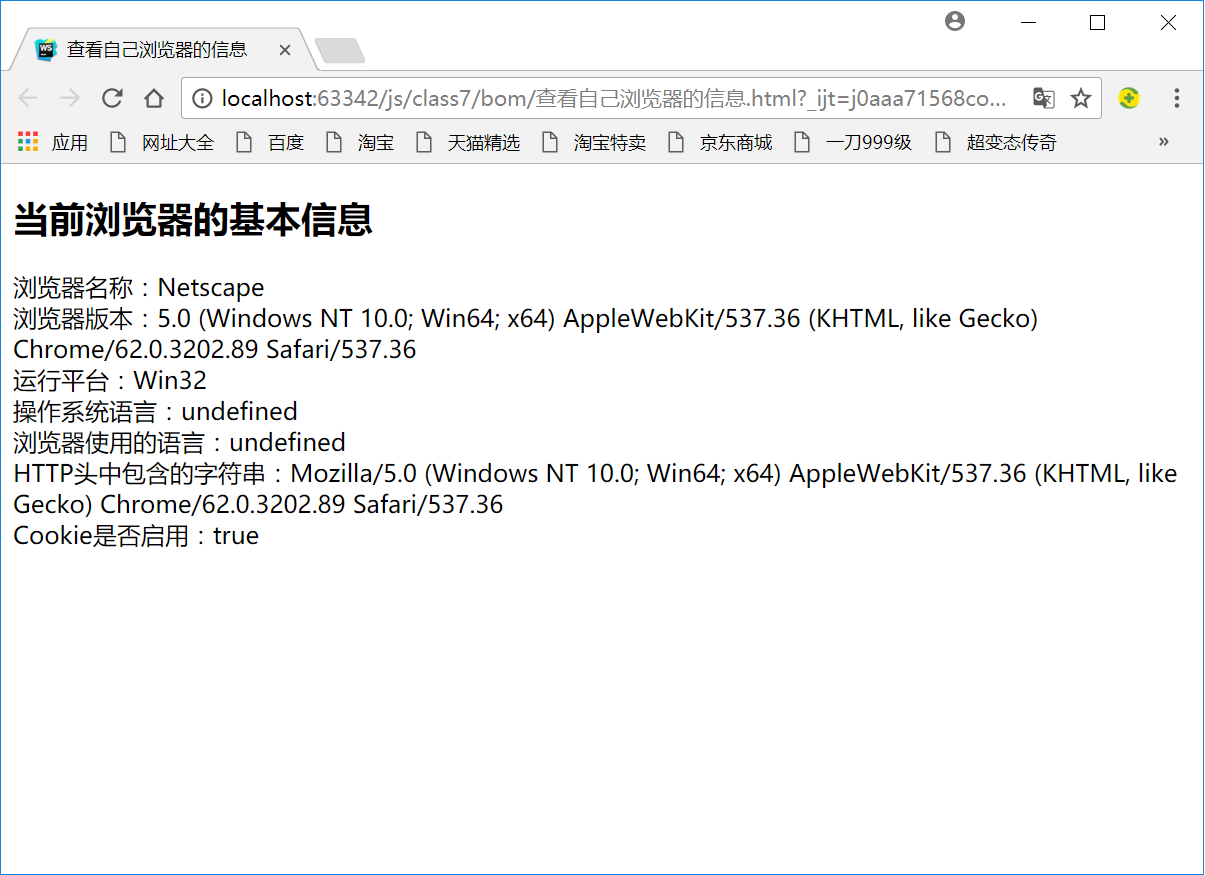Click the browser back arrow
Screen dimensions: 1205x875
click(28, 98)
